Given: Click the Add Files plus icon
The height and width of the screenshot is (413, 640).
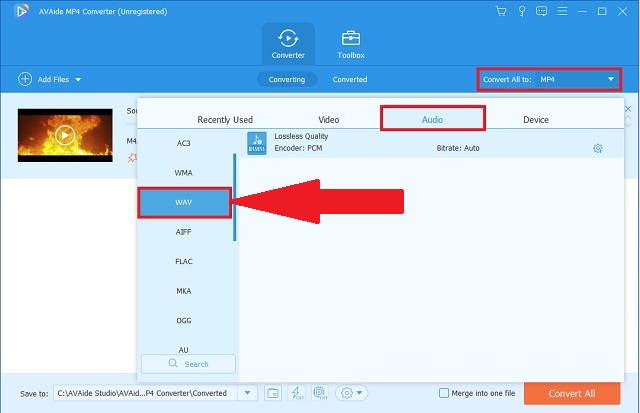Looking at the screenshot, I should click(25, 79).
